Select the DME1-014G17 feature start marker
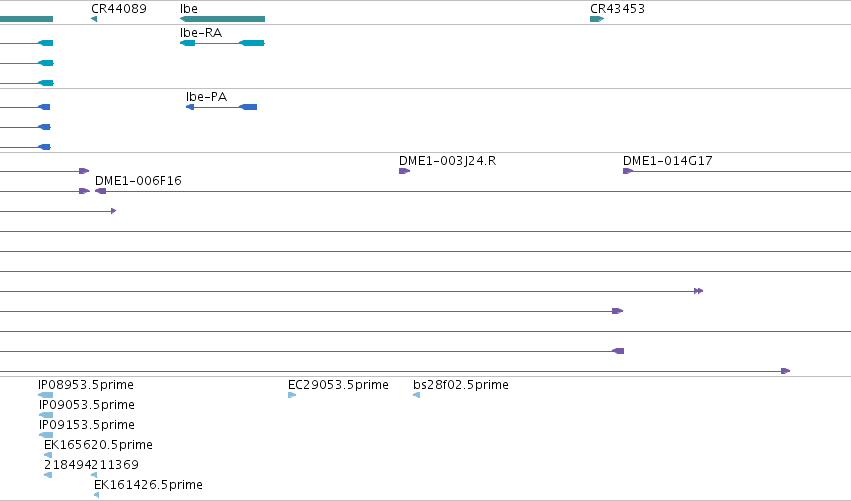The height and width of the screenshot is (501, 851). pos(628,171)
